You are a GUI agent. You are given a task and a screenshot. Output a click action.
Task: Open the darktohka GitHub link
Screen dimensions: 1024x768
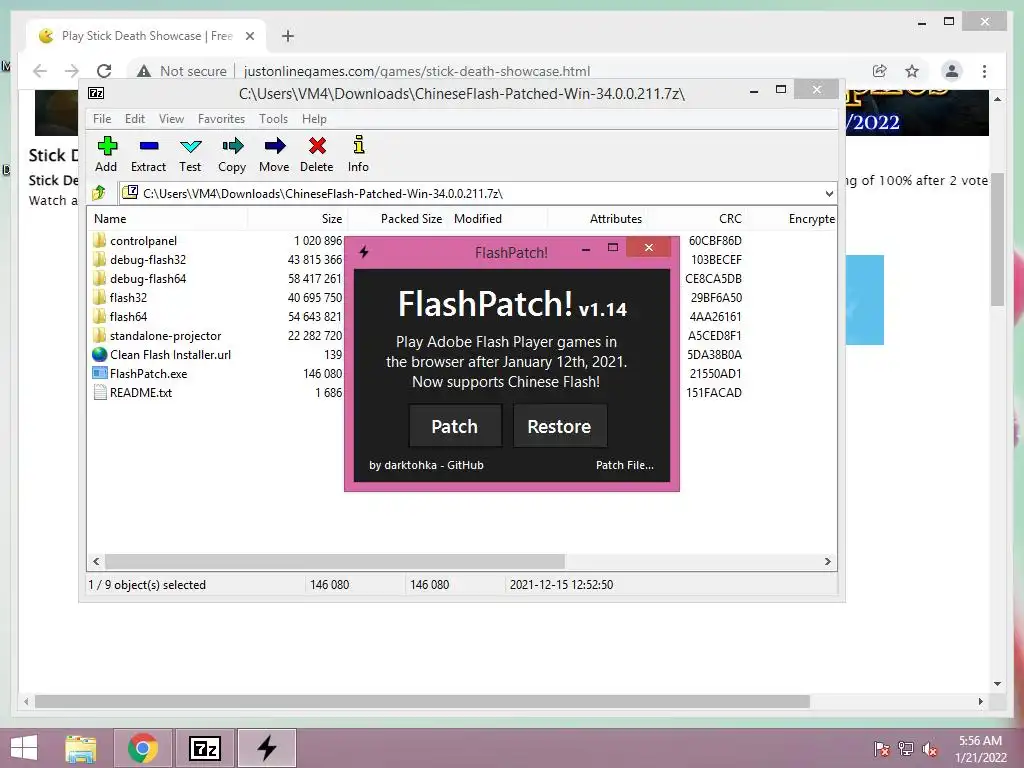coord(426,465)
